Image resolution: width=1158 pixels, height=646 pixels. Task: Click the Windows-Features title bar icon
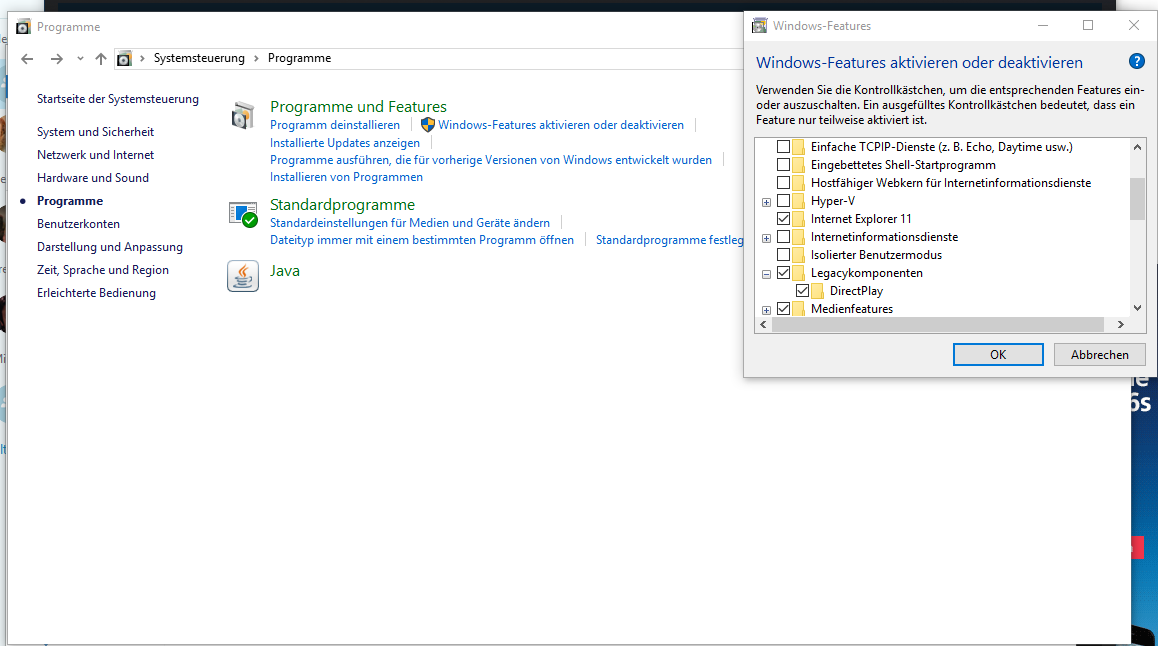[x=759, y=26]
